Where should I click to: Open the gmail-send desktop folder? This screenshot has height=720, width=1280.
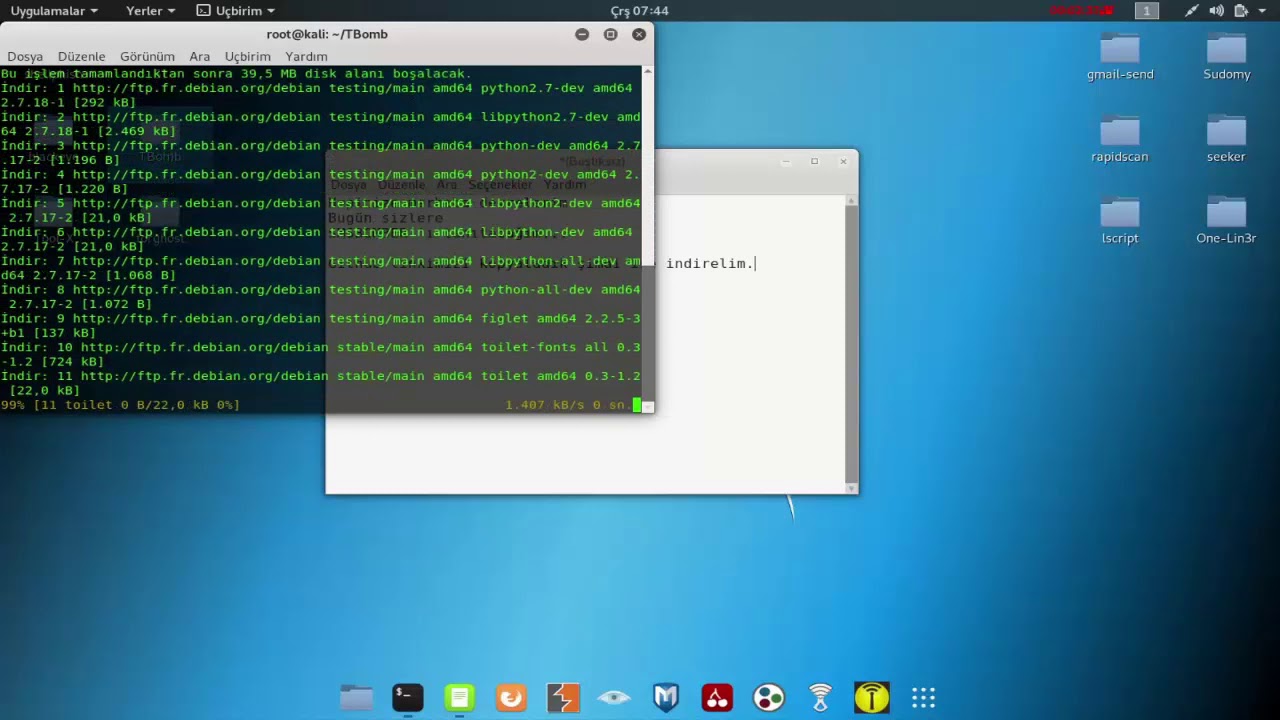click(x=1120, y=56)
